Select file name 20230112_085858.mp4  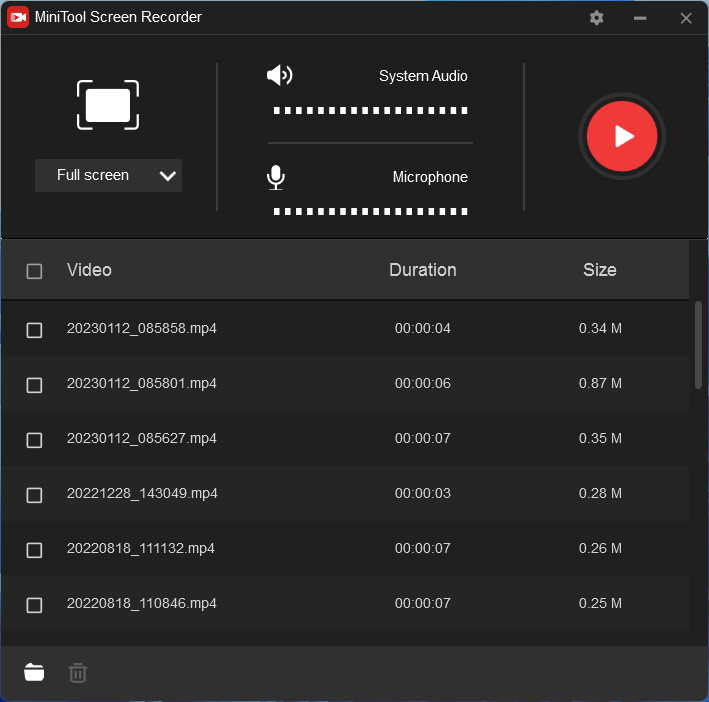142,328
